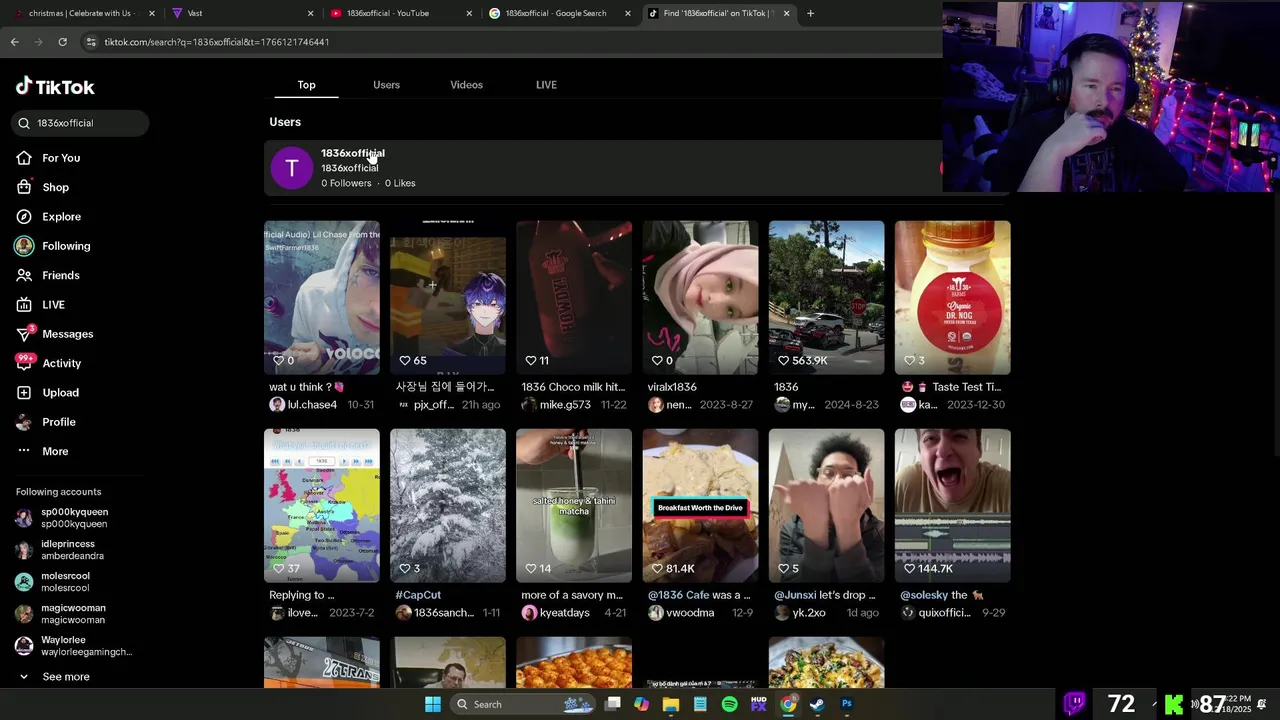Open molesrcool following account
Viewport: 1280px width, 720px height.
coord(66,582)
